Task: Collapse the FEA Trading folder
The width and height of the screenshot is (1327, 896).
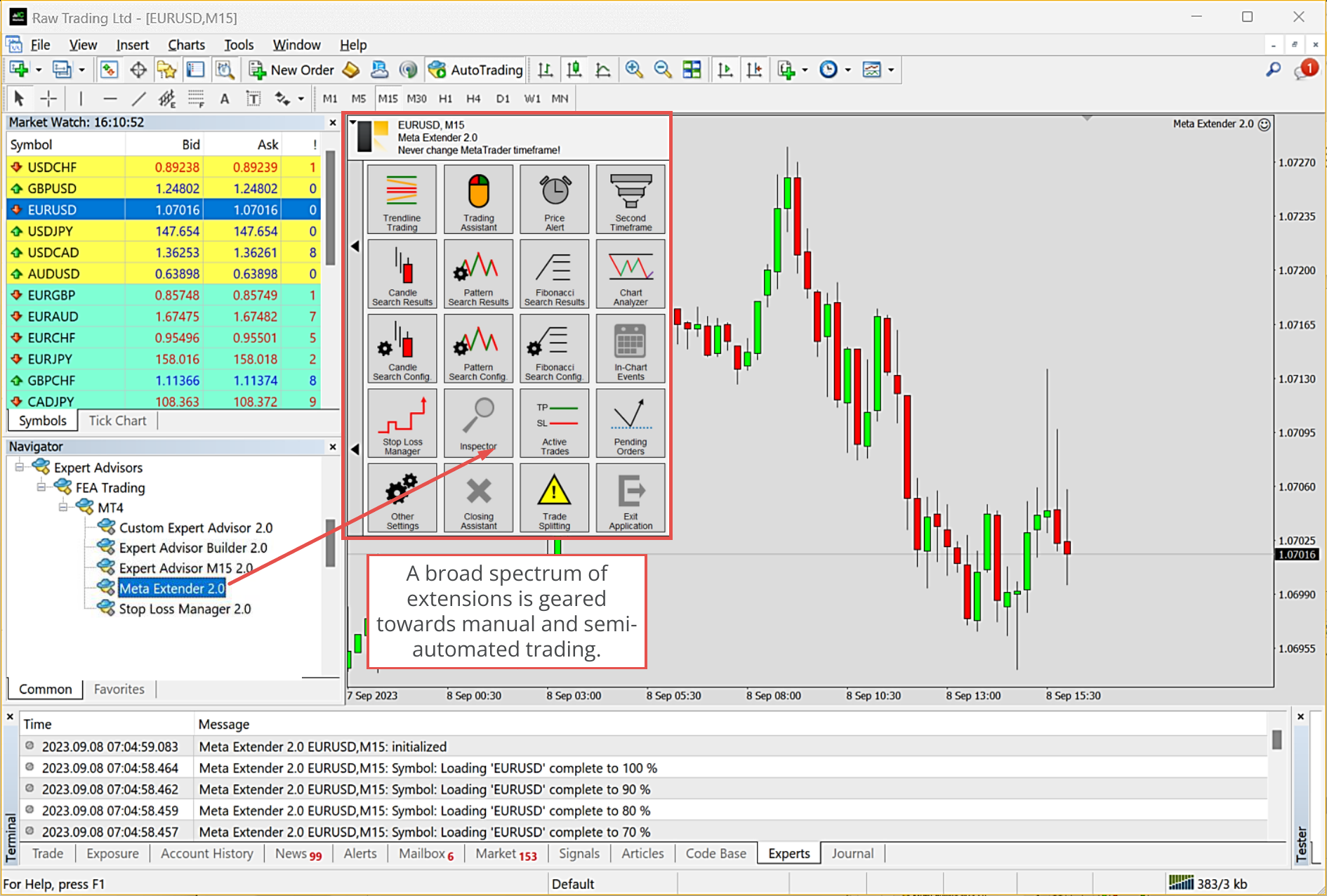Action: tap(41, 487)
